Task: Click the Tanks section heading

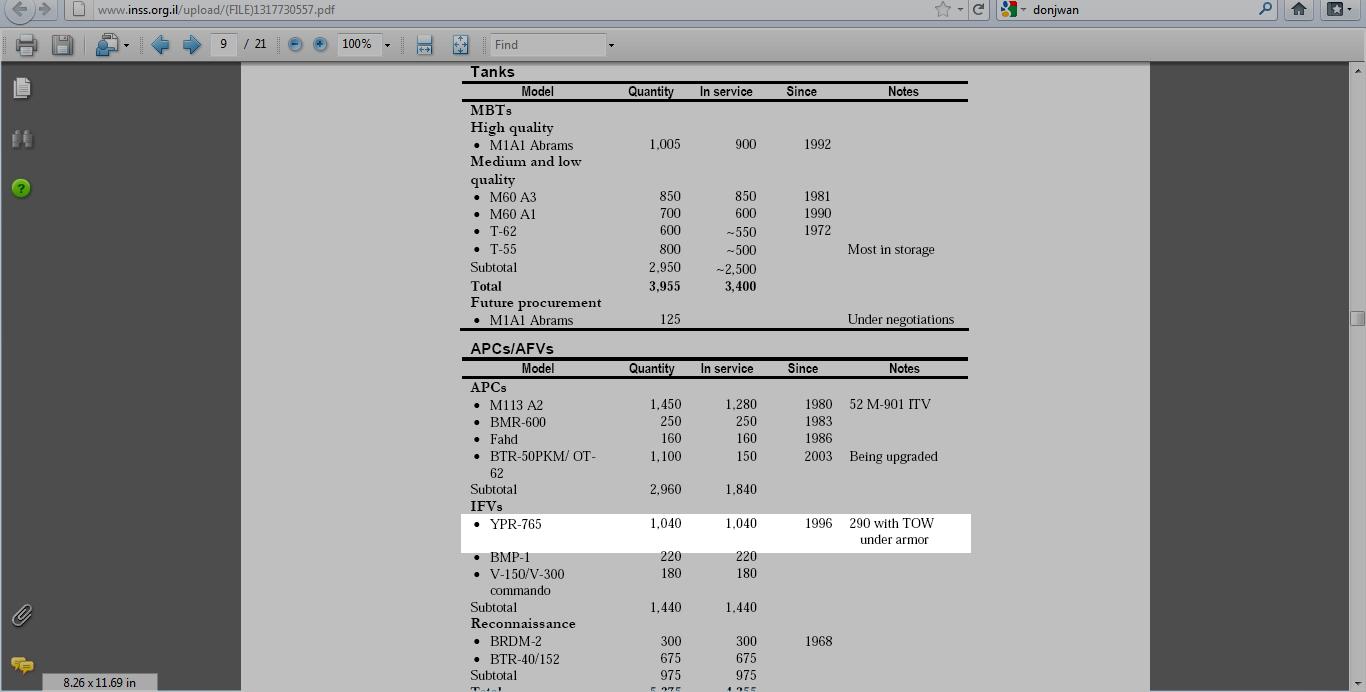Action: tap(492, 72)
